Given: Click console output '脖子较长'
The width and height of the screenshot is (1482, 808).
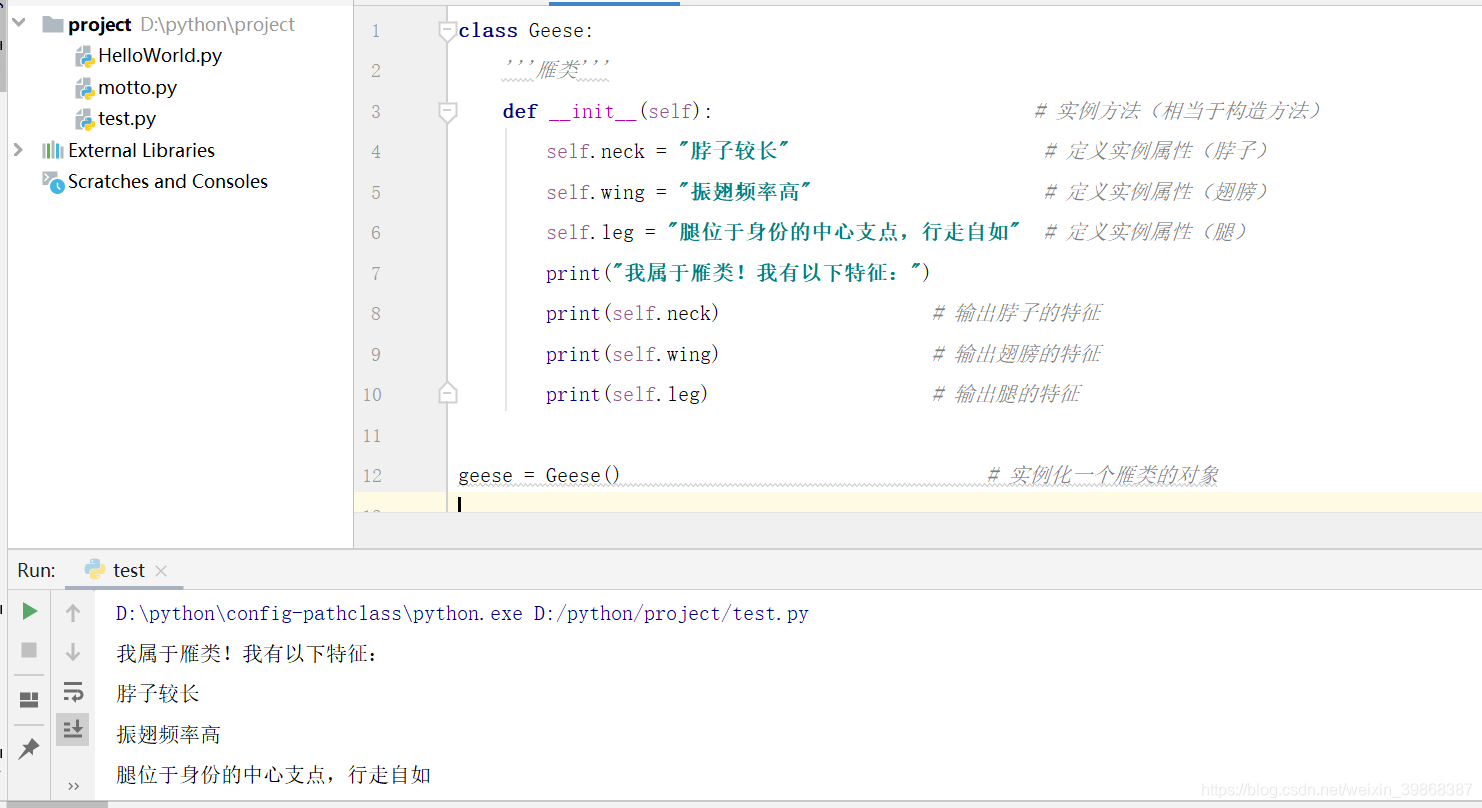Looking at the screenshot, I should 158,694.
